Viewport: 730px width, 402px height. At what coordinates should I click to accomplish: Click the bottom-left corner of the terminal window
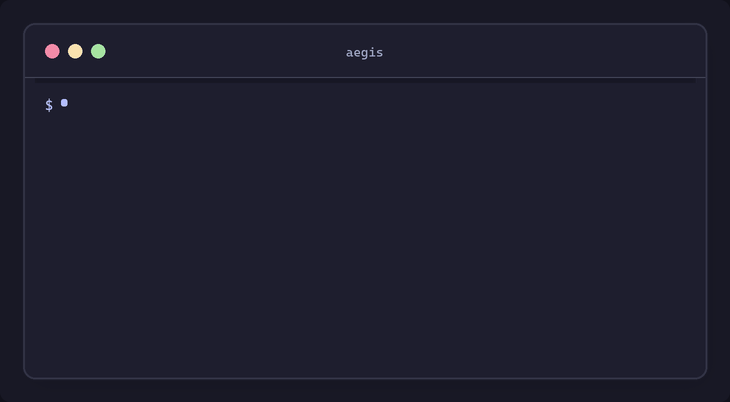click(27, 375)
